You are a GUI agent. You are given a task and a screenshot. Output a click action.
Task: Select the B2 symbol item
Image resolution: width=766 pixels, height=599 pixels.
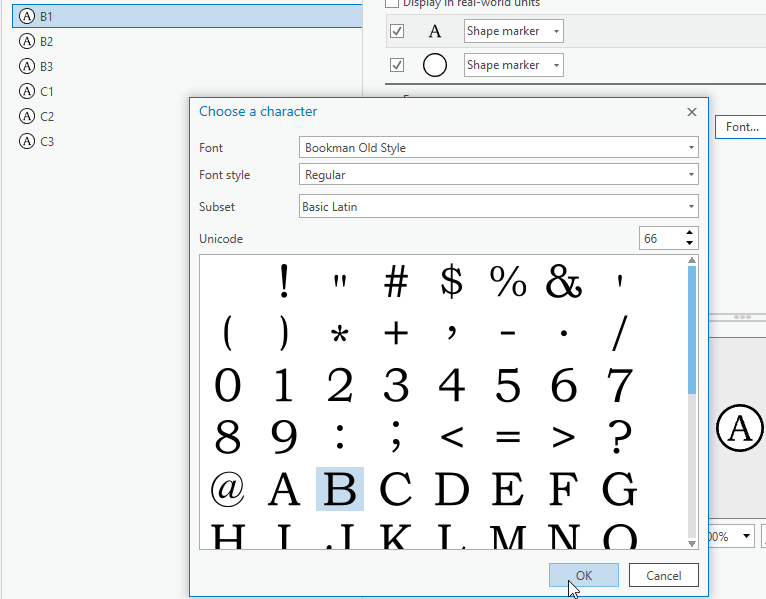(46, 42)
